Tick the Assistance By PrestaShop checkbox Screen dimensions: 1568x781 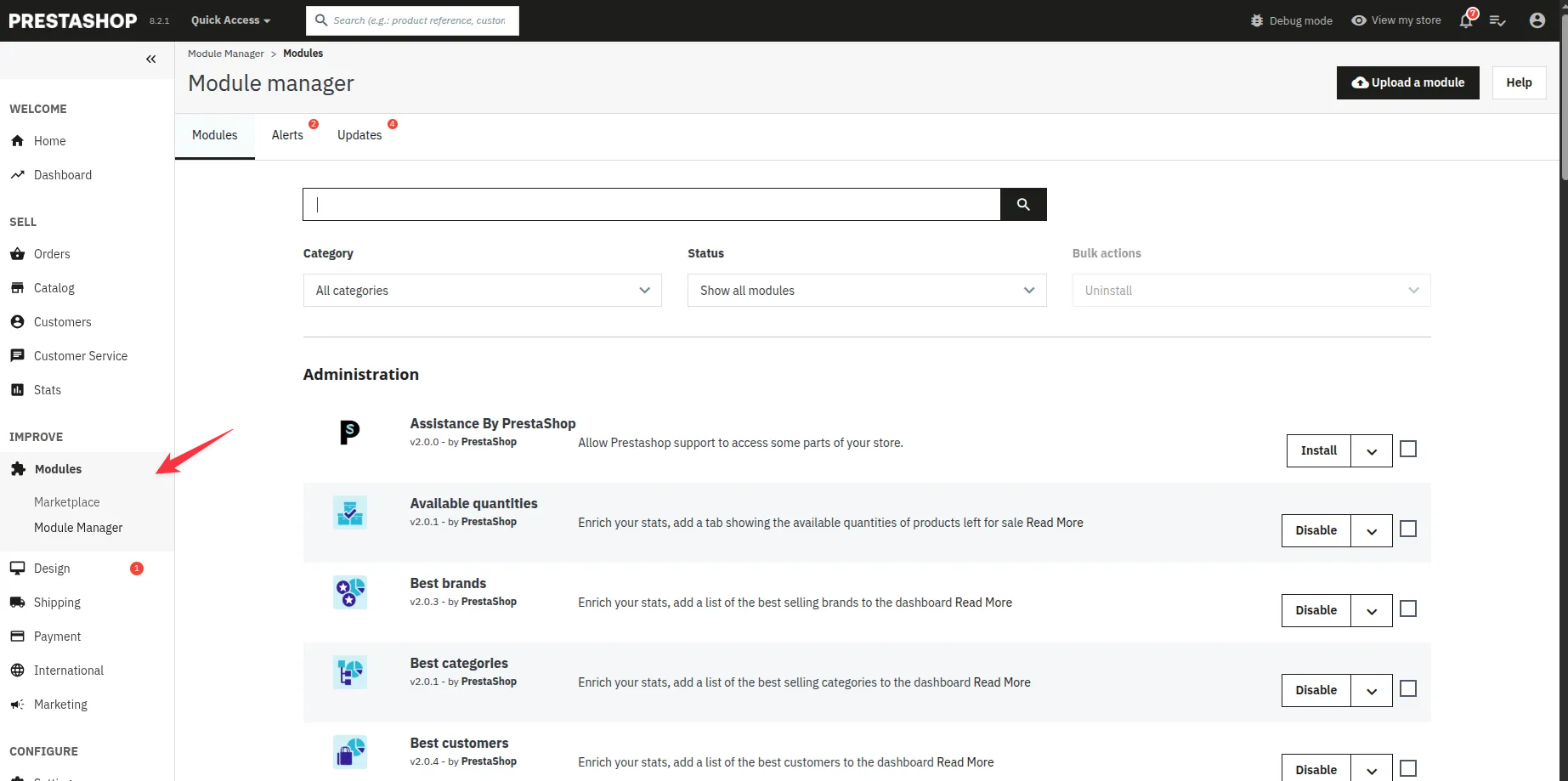click(x=1408, y=449)
